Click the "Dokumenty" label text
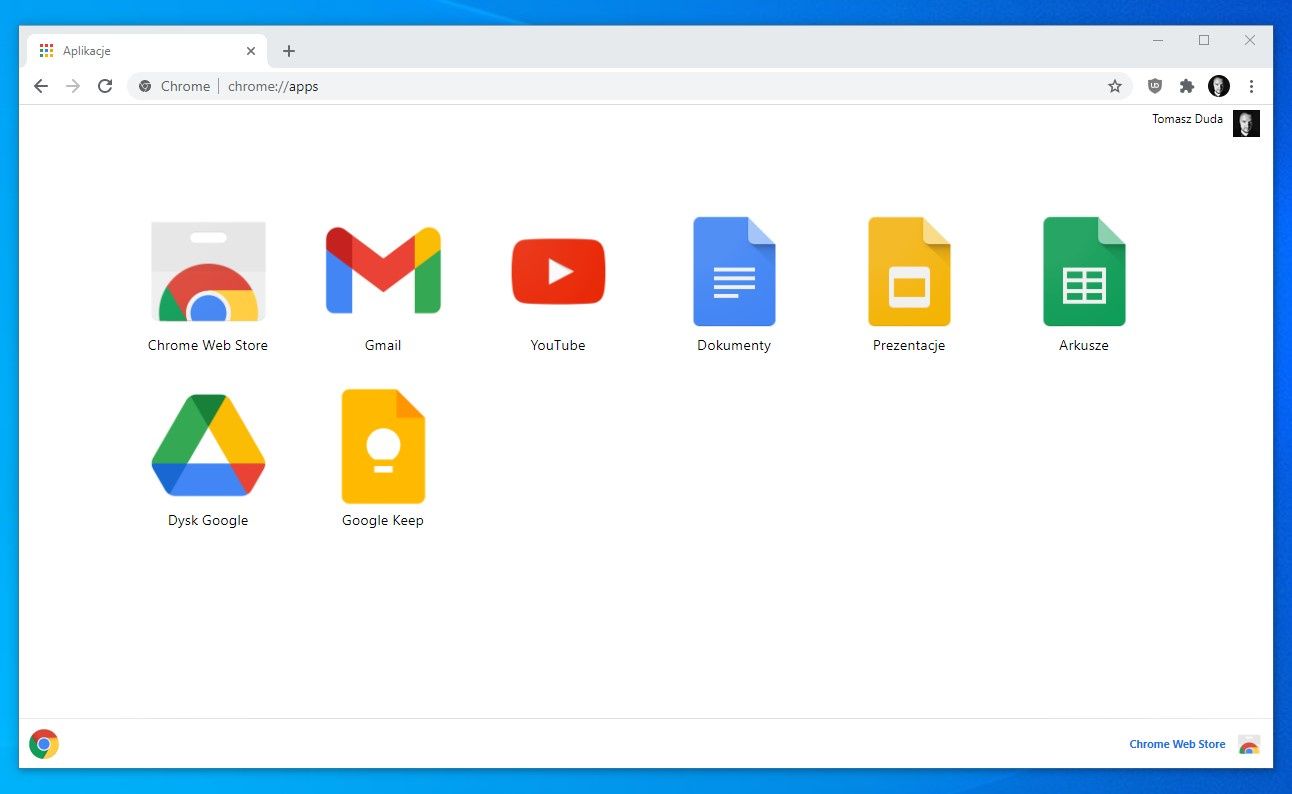 click(x=734, y=345)
